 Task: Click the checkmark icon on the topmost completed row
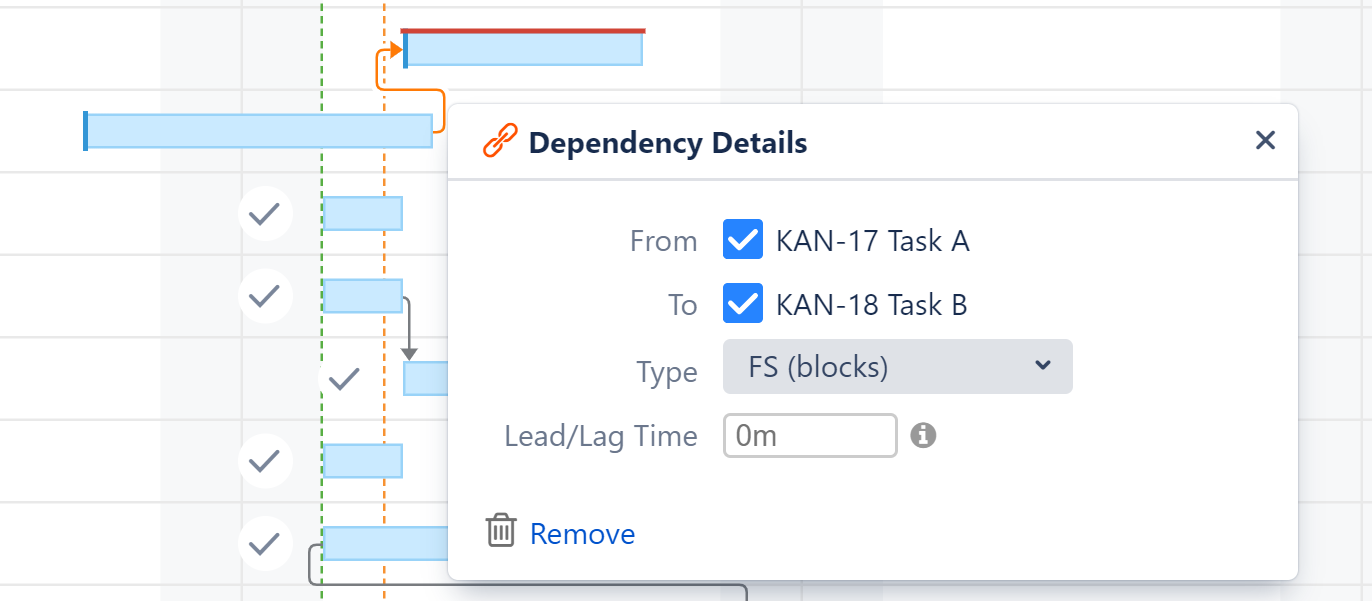265,213
